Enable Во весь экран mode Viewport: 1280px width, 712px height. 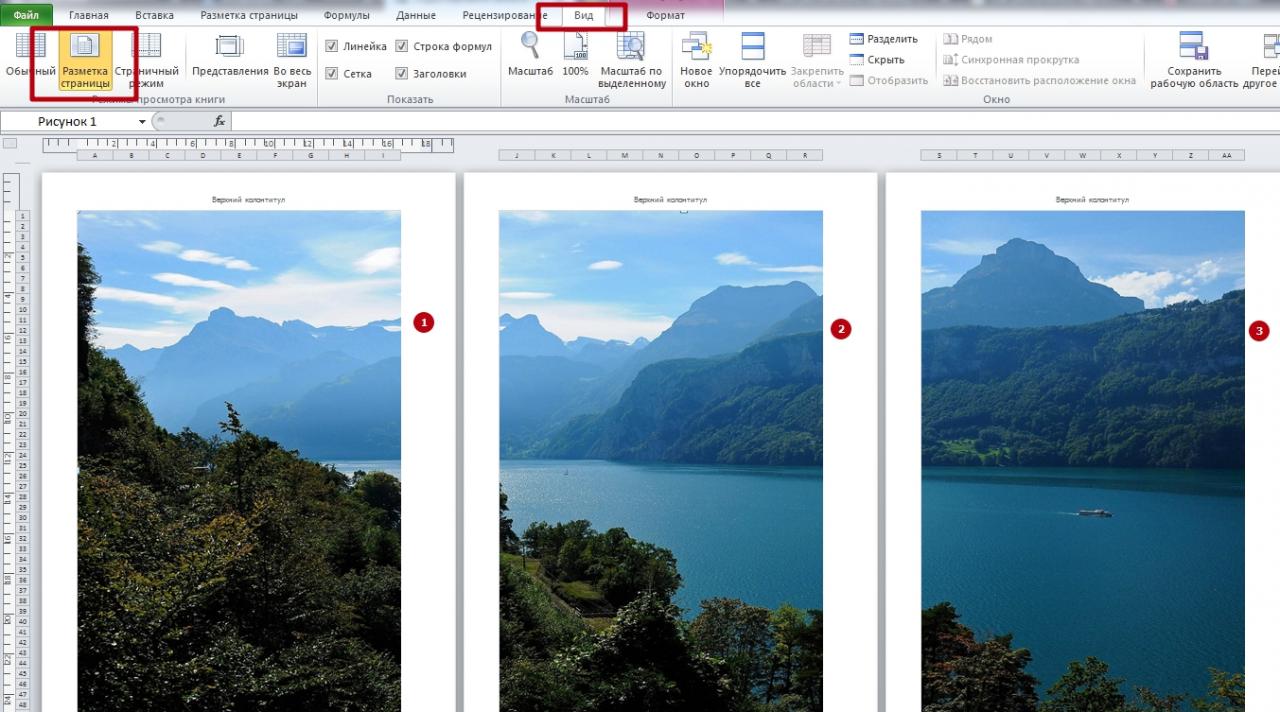pyautogui.click(x=292, y=47)
